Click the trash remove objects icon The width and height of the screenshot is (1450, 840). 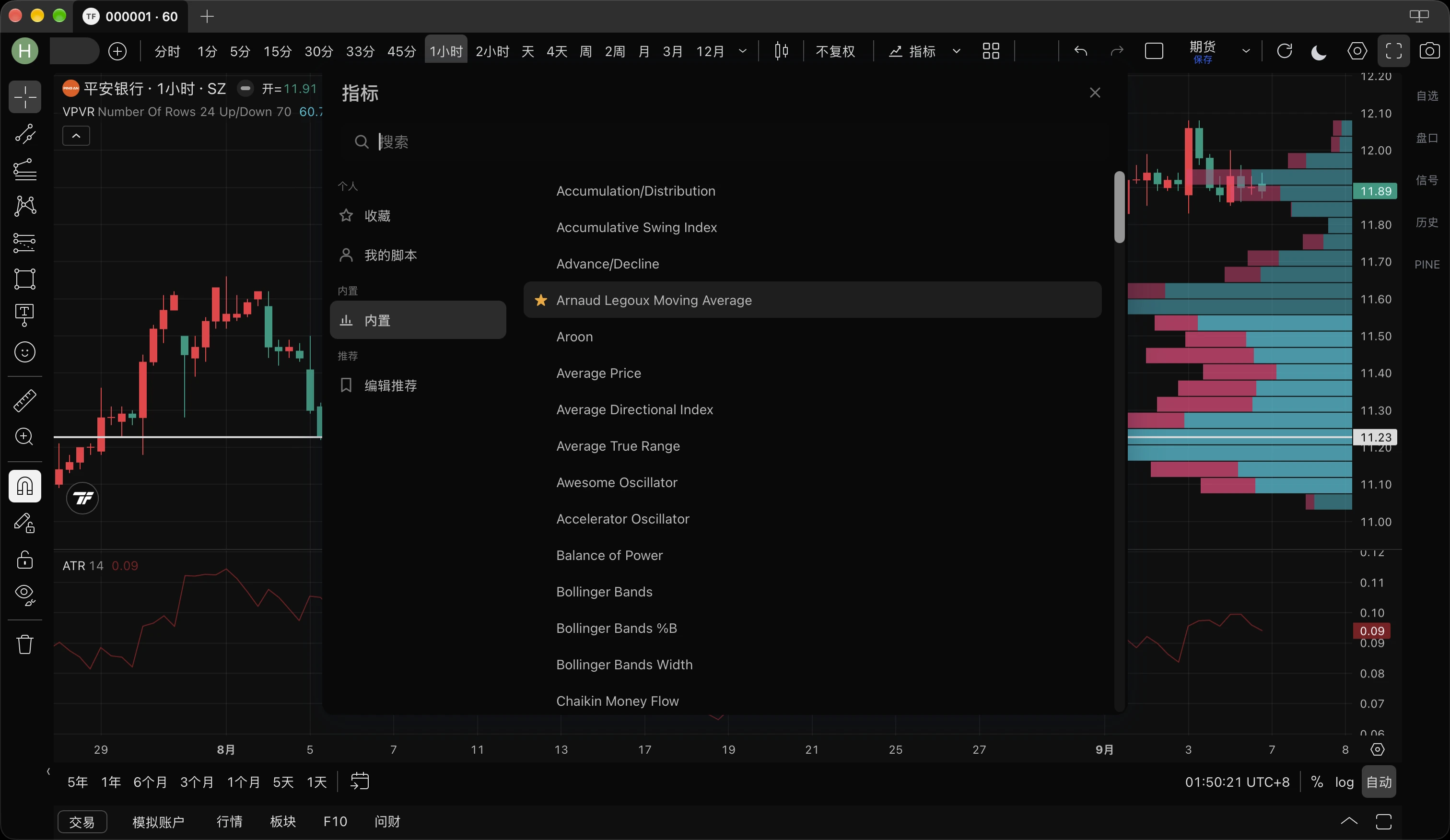25,644
